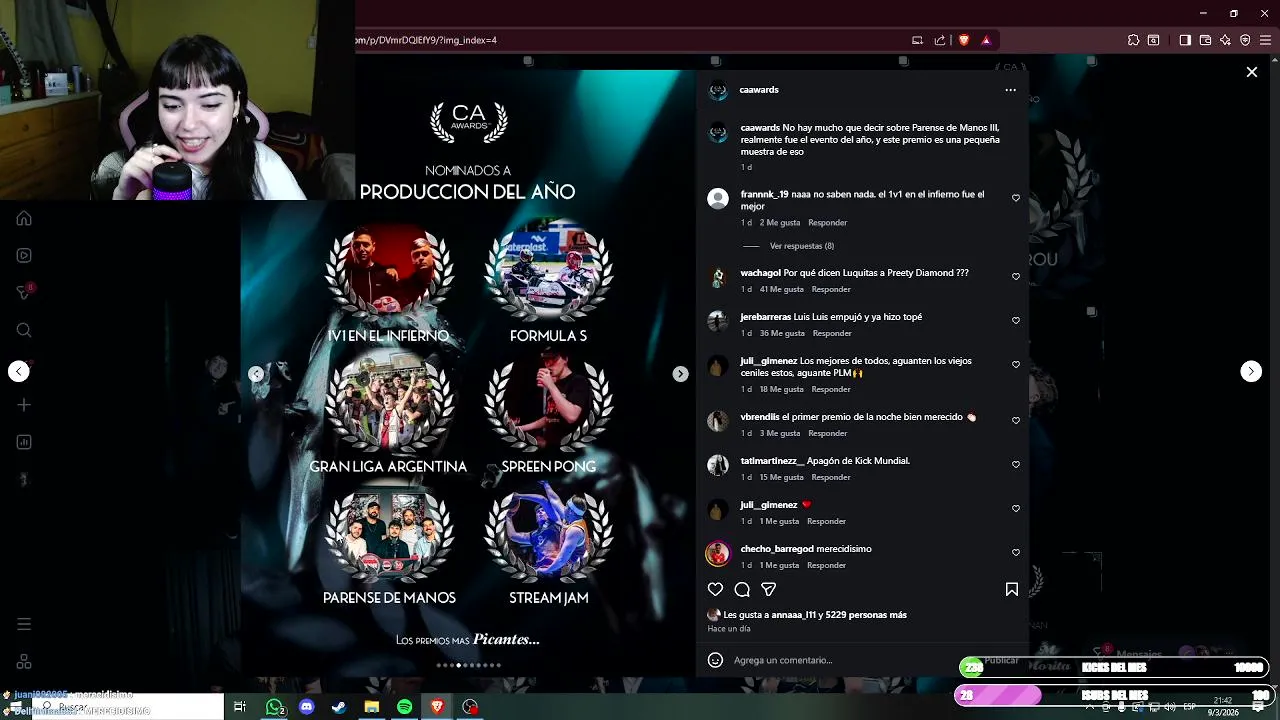Image resolution: width=1280 pixels, height=720 pixels.
Task: Reply to wachagol's comment
Action: [831, 289]
